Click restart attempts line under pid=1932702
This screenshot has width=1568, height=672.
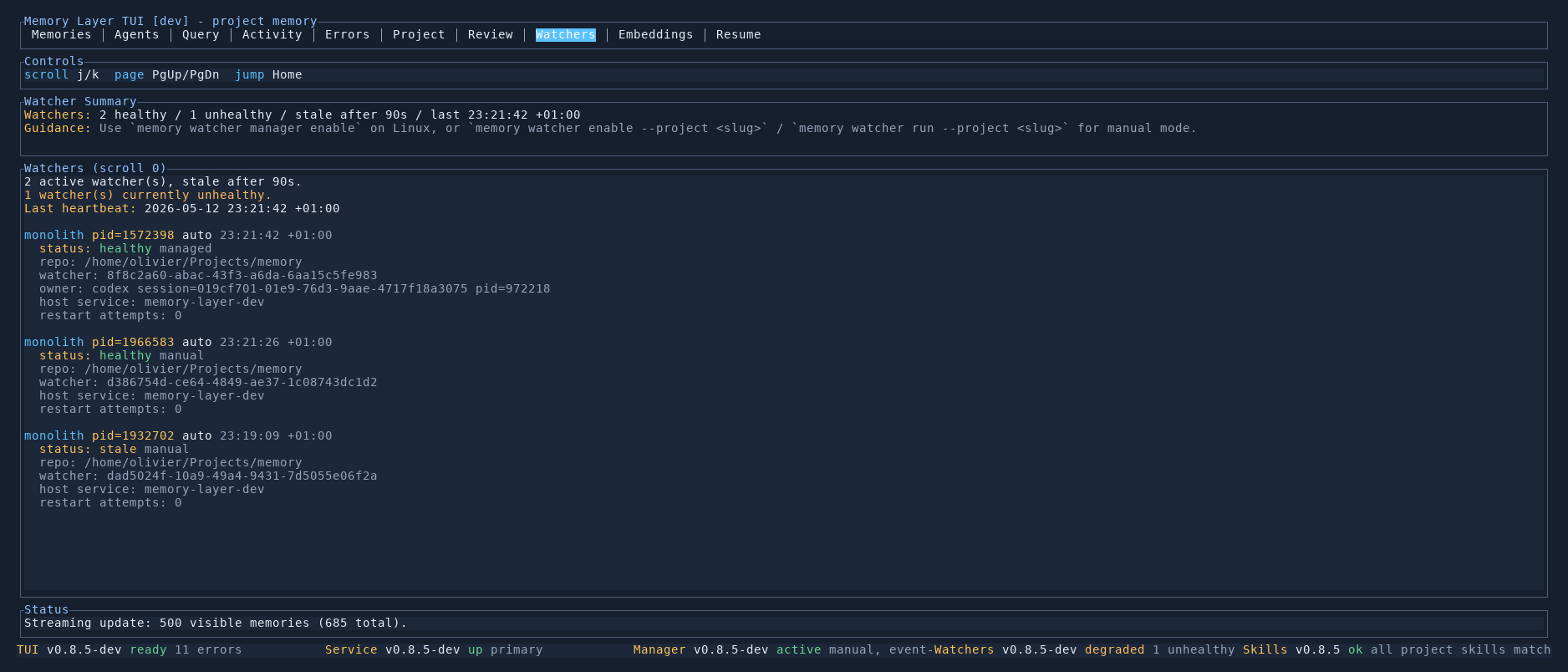point(110,502)
